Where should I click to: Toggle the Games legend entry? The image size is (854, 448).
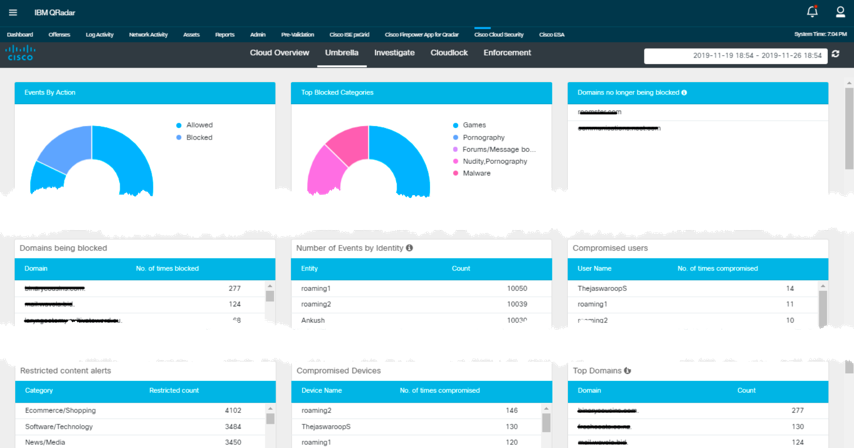point(473,125)
